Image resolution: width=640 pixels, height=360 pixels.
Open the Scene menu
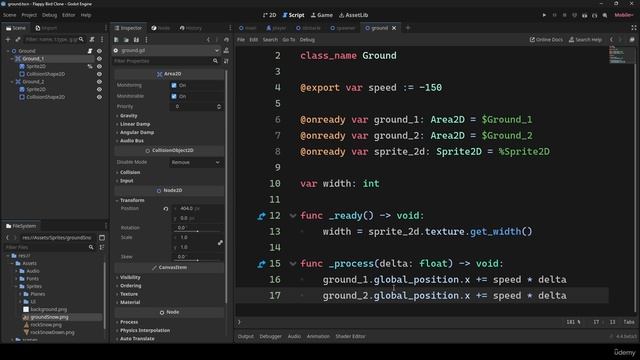point(9,15)
